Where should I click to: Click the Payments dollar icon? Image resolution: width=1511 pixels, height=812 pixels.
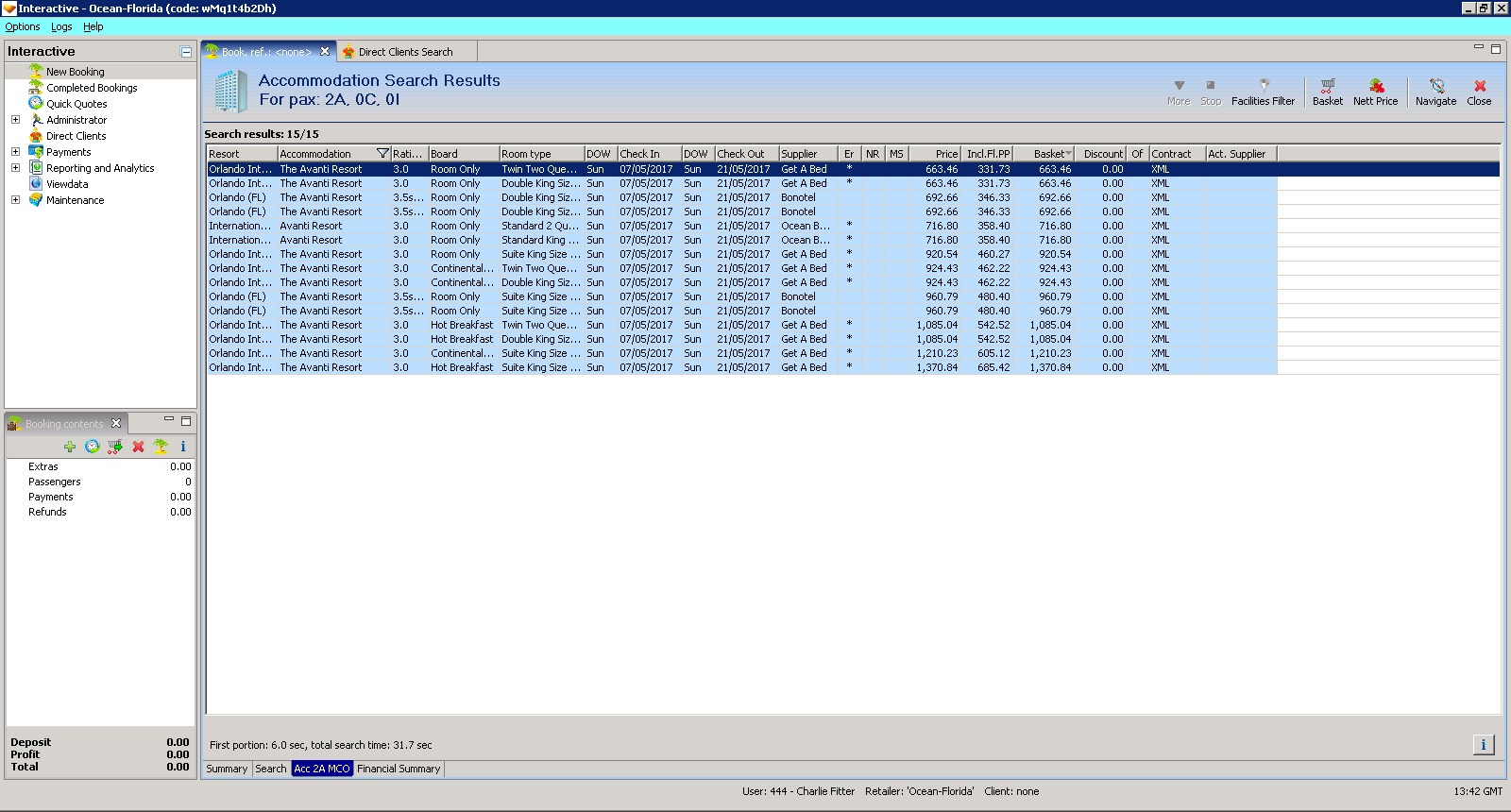pos(36,151)
